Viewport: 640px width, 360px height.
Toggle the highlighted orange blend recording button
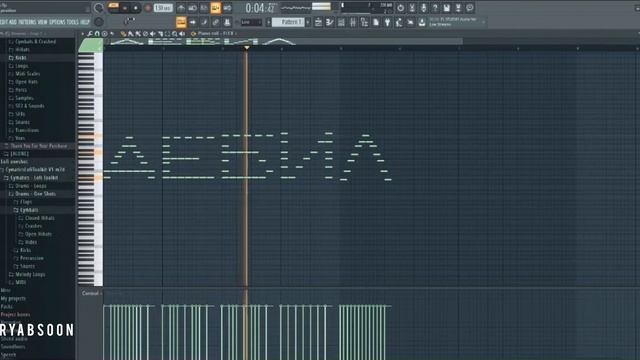coord(216,8)
